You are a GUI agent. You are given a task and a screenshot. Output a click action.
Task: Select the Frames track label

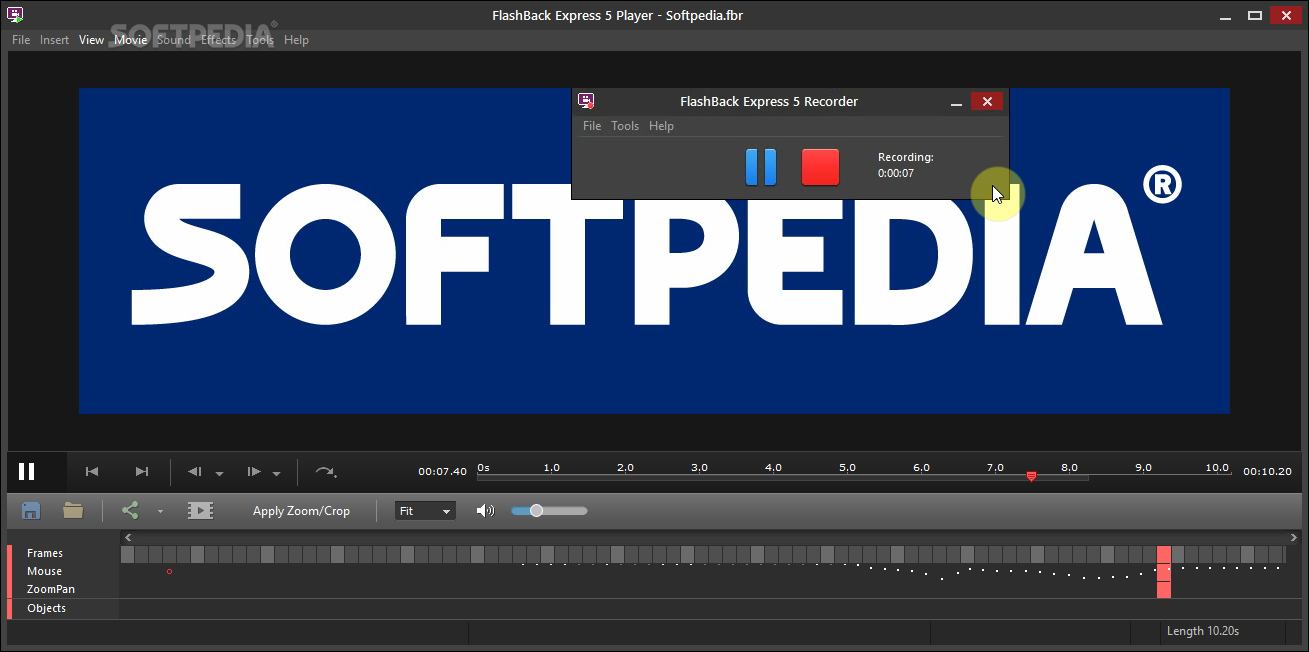(45, 553)
